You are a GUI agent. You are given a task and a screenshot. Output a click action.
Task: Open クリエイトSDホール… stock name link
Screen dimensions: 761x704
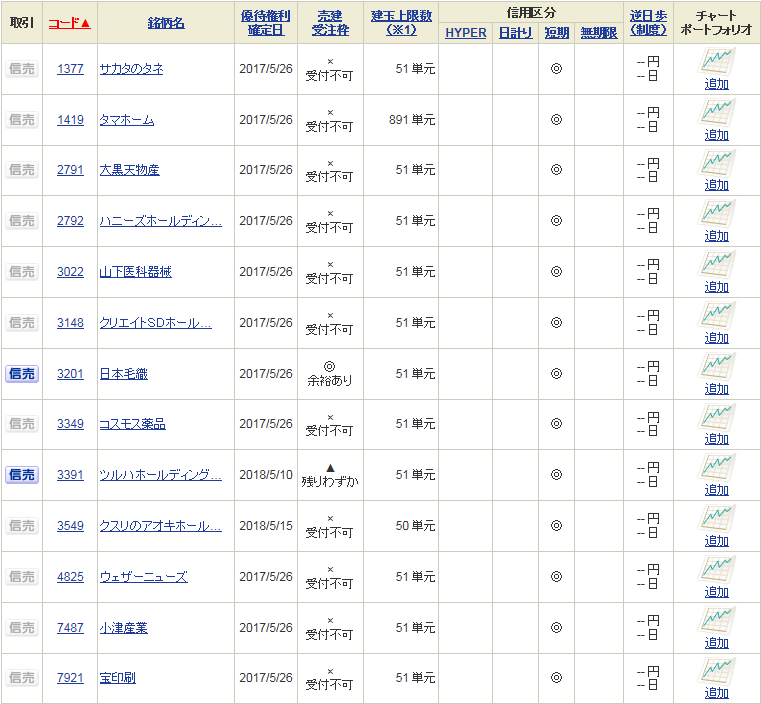pos(155,323)
